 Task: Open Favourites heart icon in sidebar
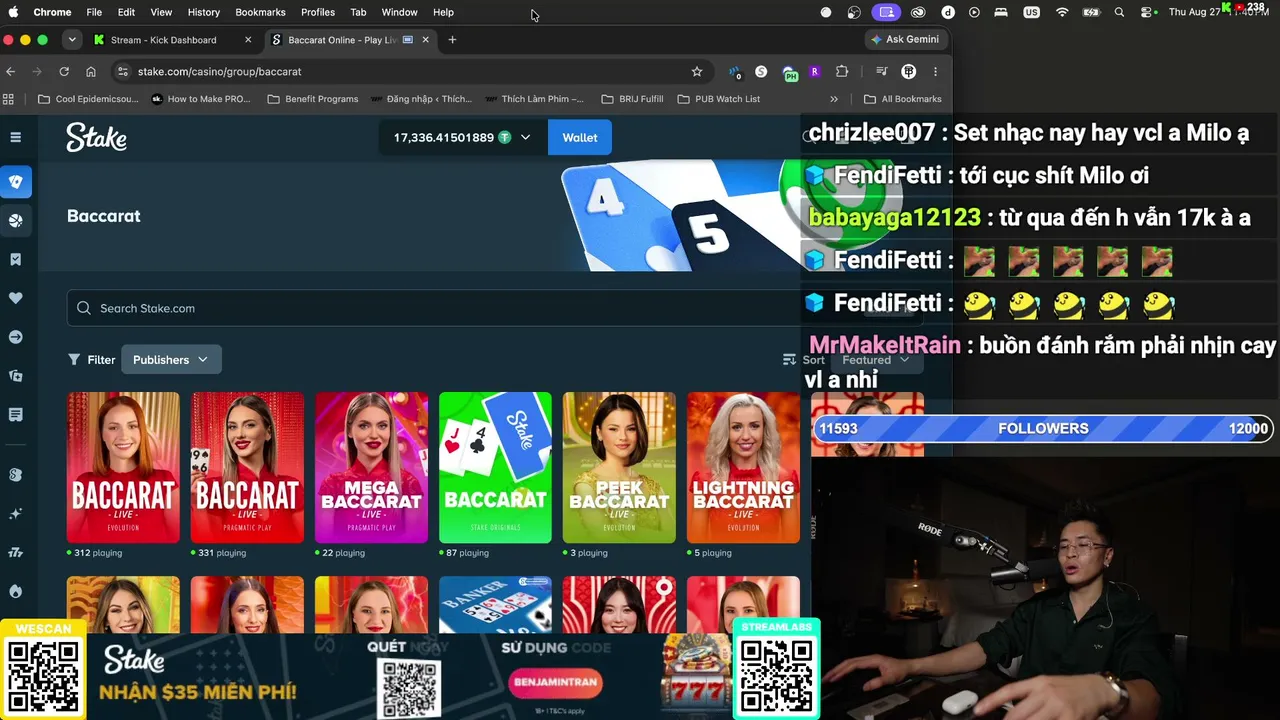click(x=15, y=298)
